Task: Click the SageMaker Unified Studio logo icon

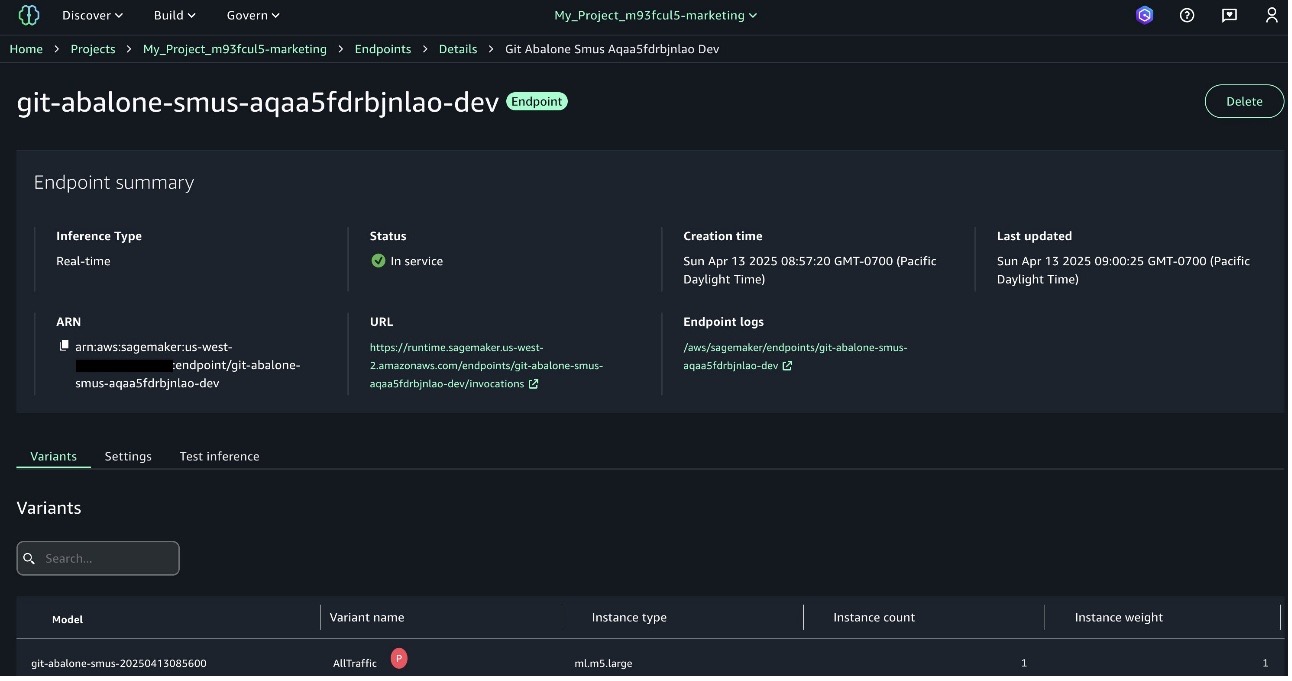Action: coord(28,15)
